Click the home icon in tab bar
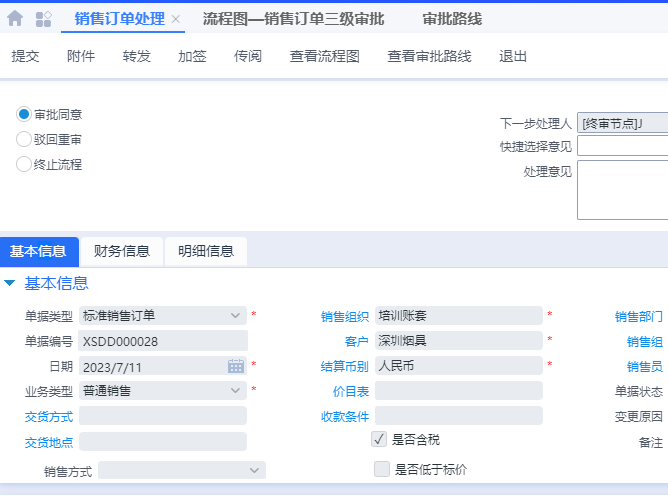The height and width of the screenshot is (496, 668). tap(15, 19)
